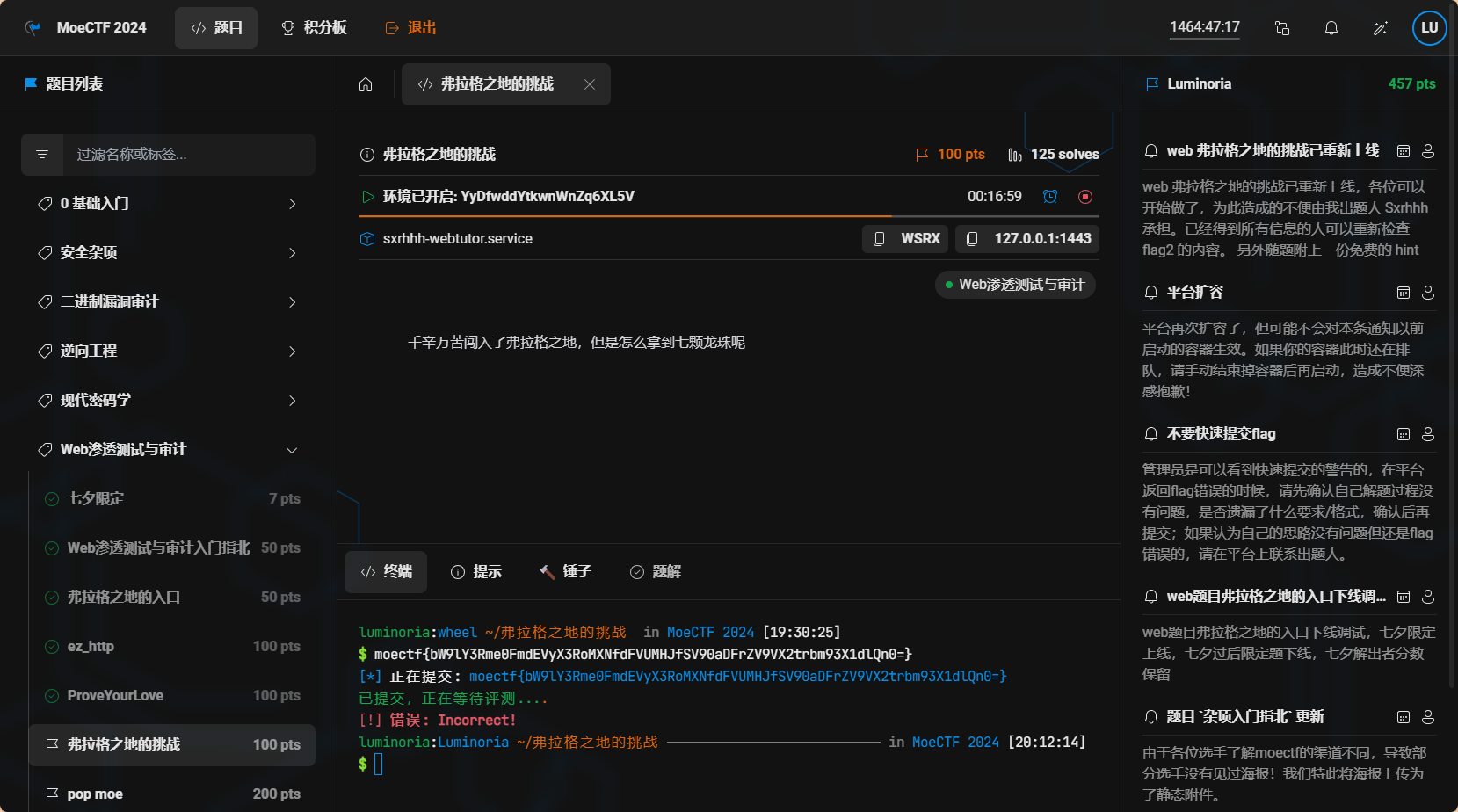Click the home icon in tab bar
Viewport: 1458px width, 812px height.
pos(366,84)
